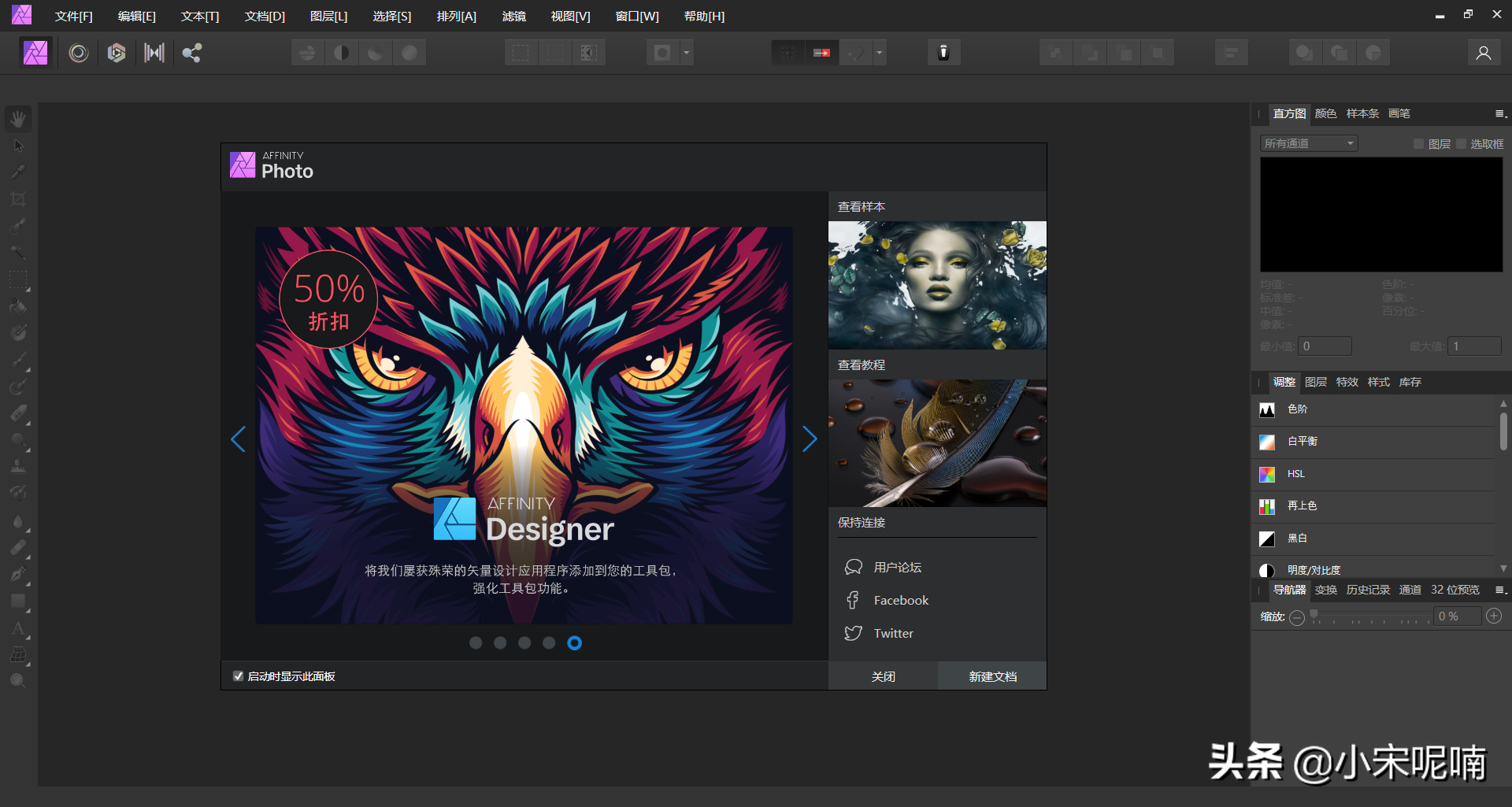Select the Healing bandage tool
Image resolution: width=1512 pixels, height=807 pixels.
coord(18,547)
